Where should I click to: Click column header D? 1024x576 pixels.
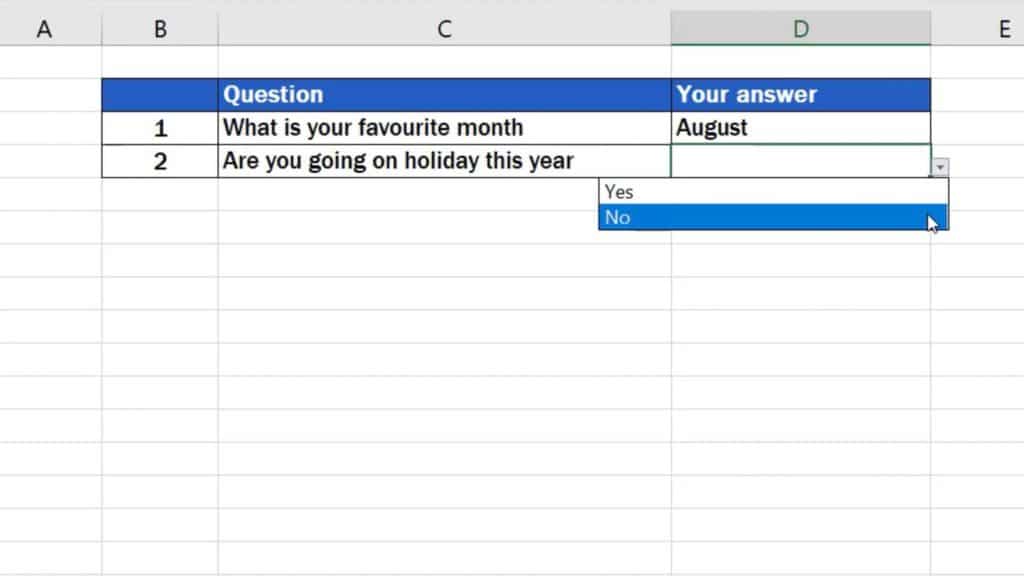[799, 29]
